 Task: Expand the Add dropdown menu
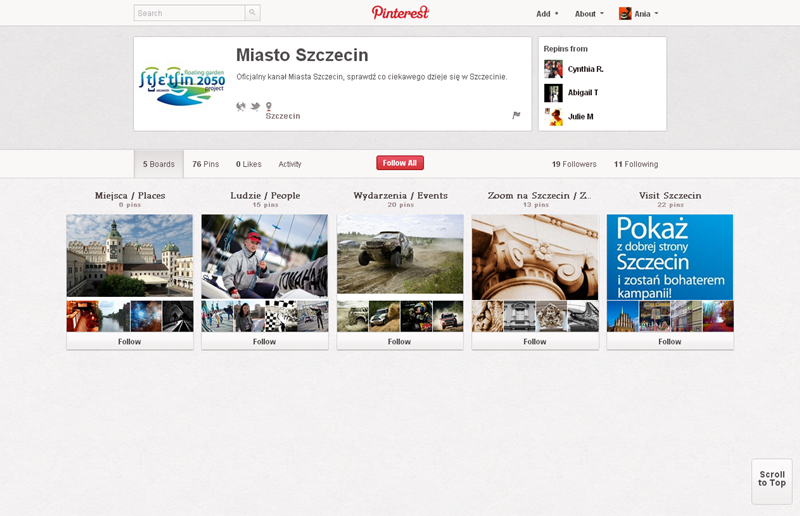(x=547, y=14)
